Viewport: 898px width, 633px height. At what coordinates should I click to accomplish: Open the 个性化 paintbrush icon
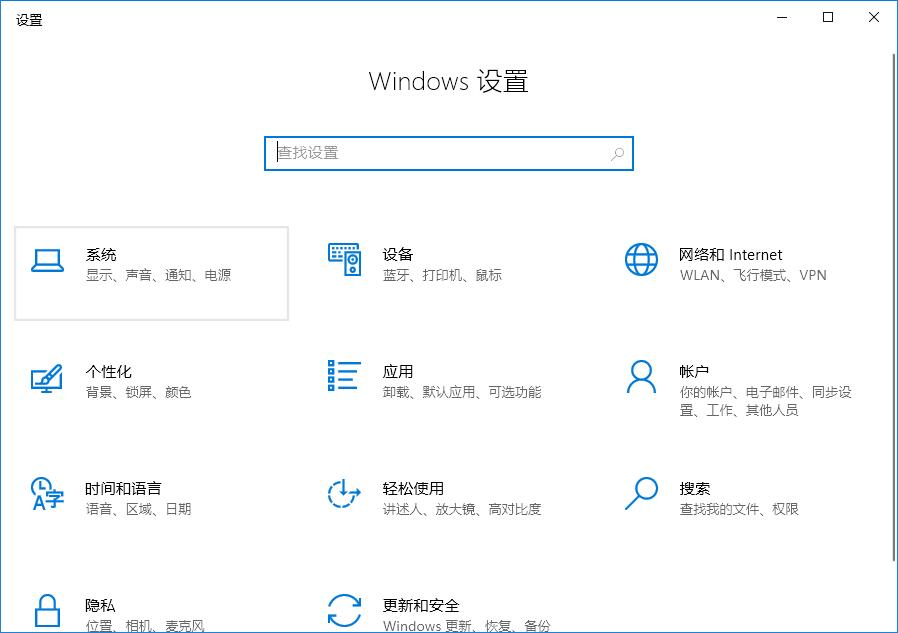pos(46,378)
